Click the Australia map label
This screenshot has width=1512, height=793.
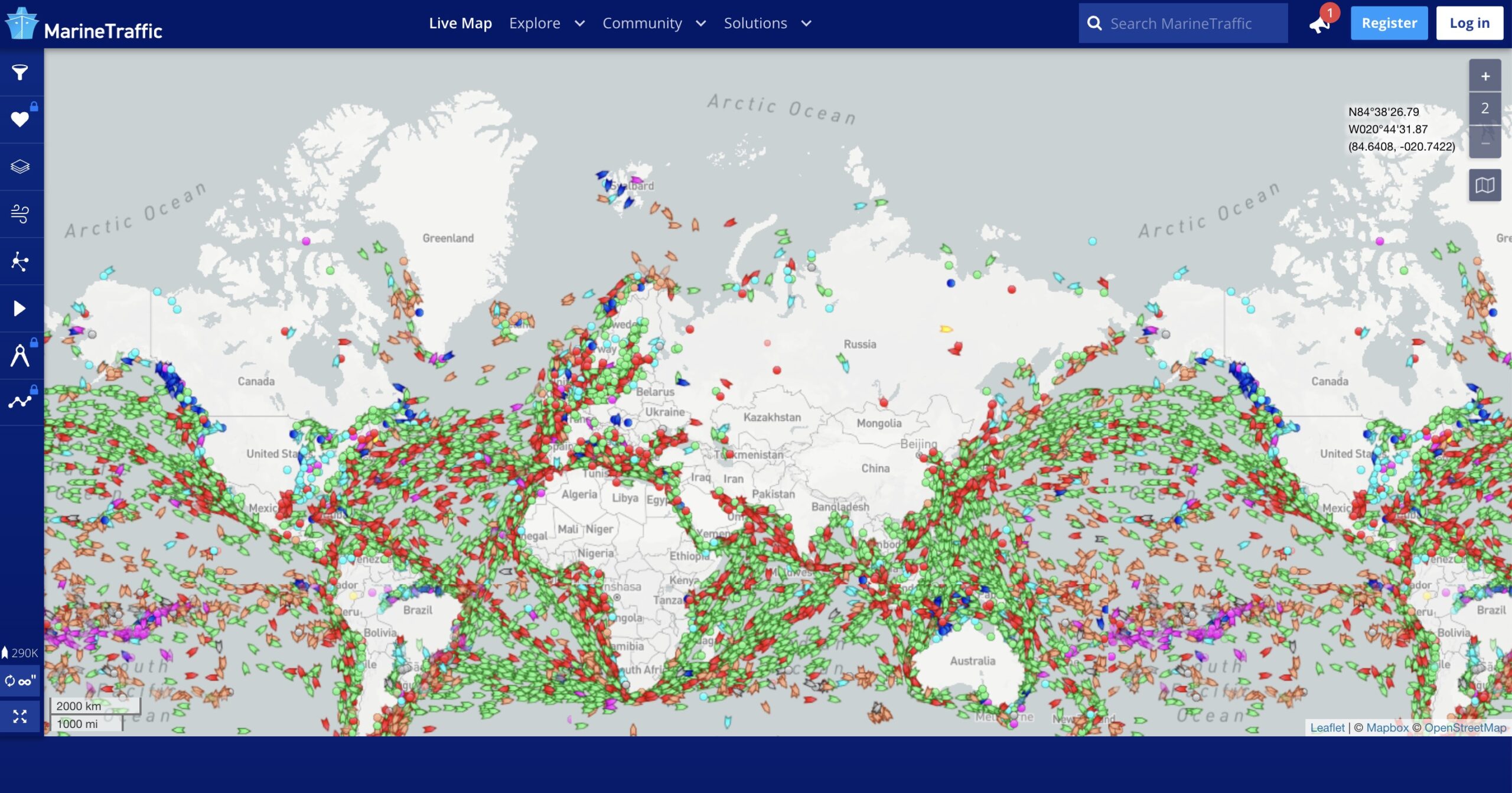click(972, 661)
